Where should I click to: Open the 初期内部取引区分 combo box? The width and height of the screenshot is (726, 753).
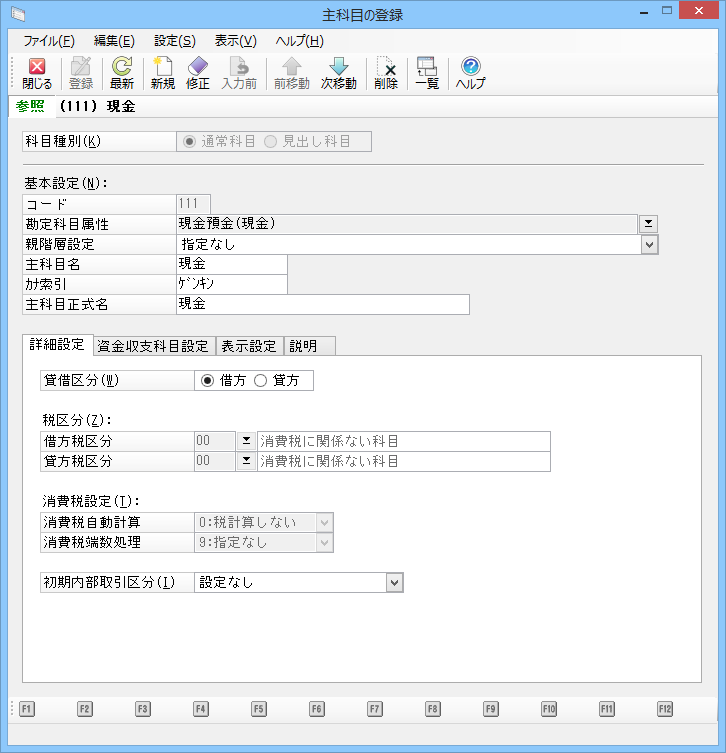[394, 582]
